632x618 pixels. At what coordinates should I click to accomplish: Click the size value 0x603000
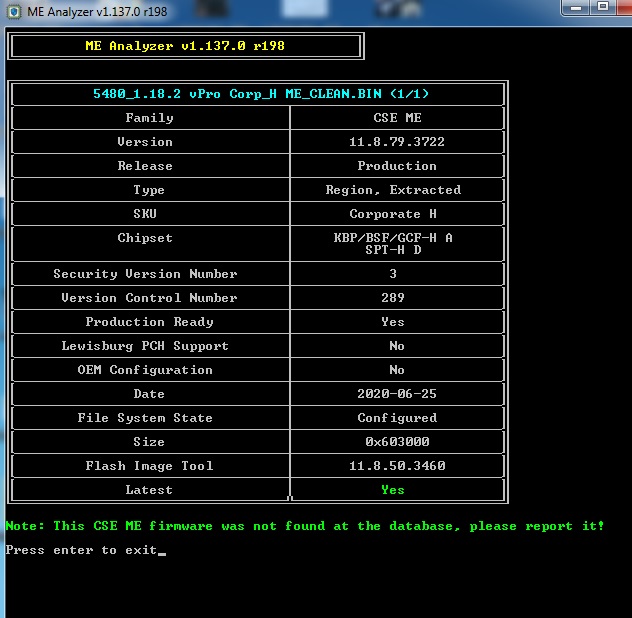pyautogui.click(x=397, y=442)
